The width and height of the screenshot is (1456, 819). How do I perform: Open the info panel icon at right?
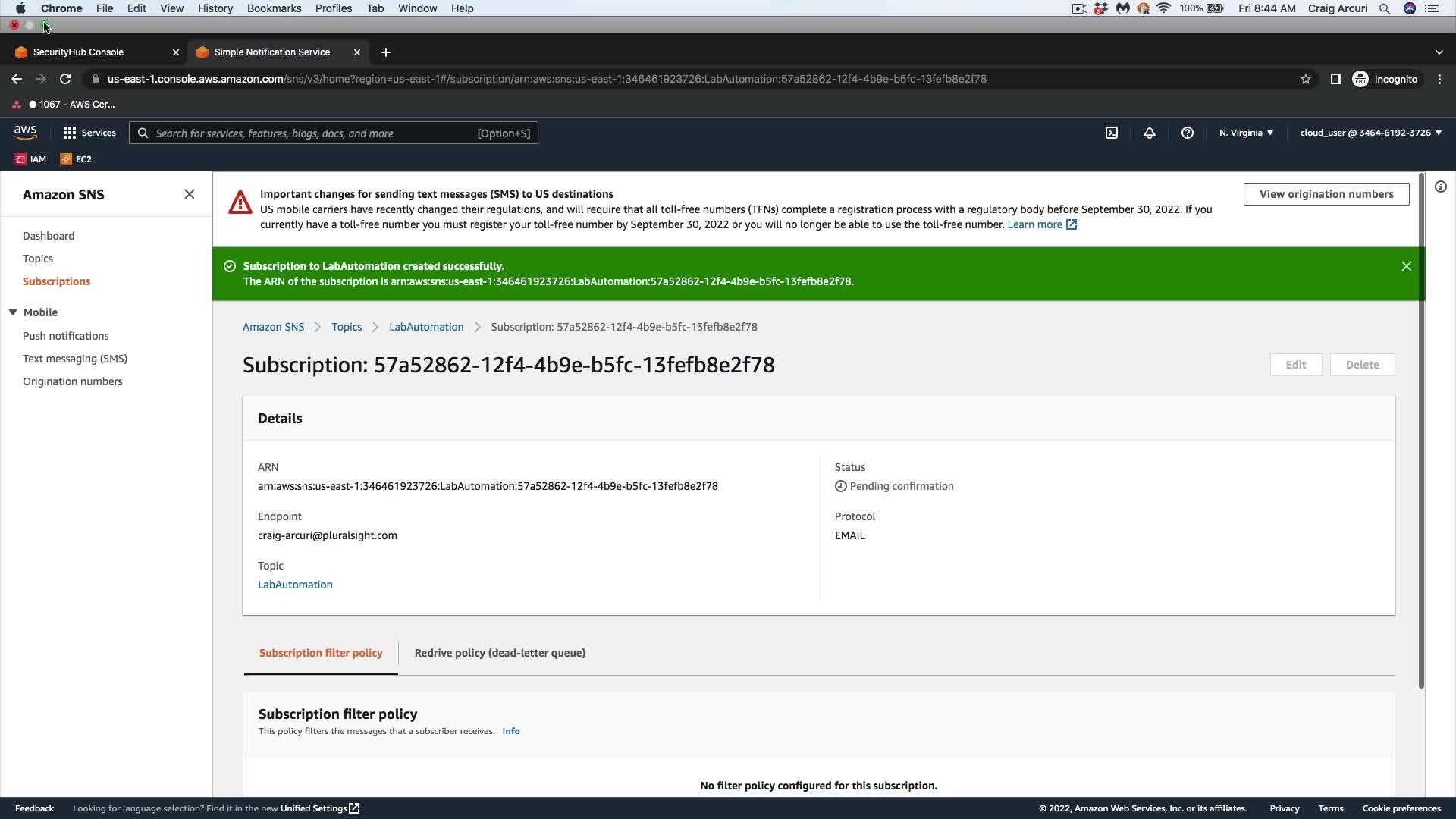point(1441,187)
